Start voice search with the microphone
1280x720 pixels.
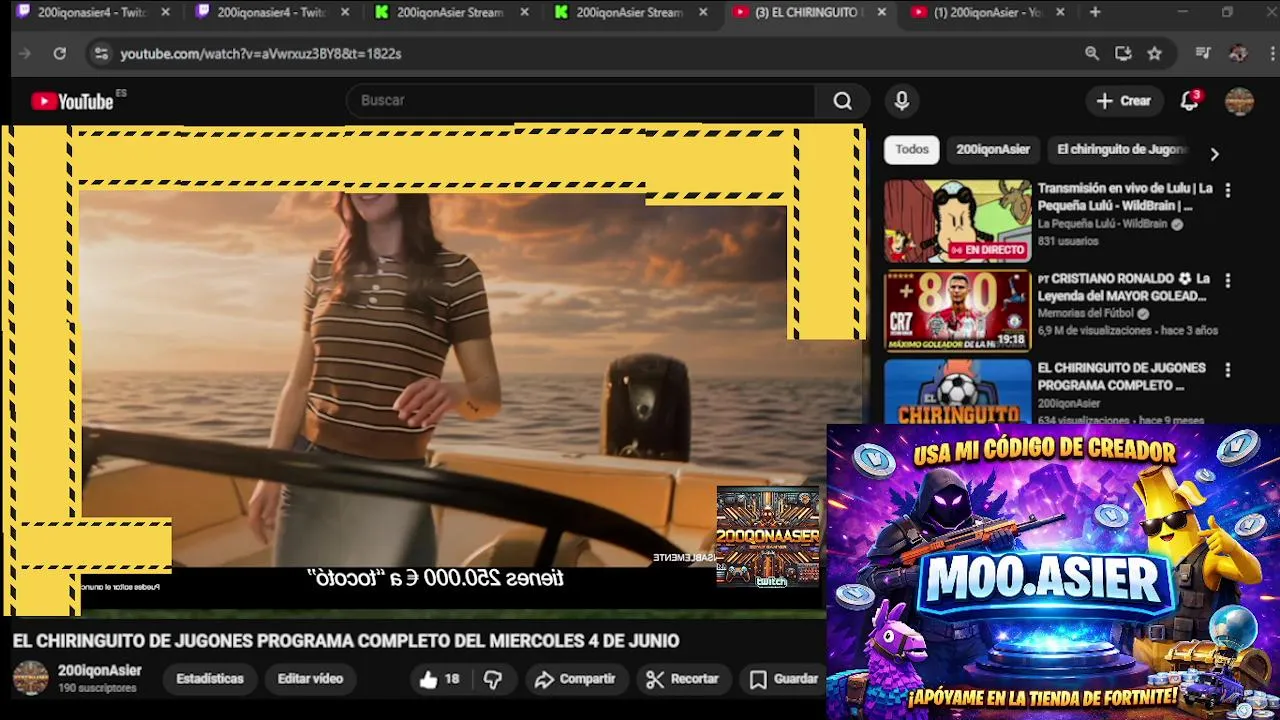click(901, 101)
